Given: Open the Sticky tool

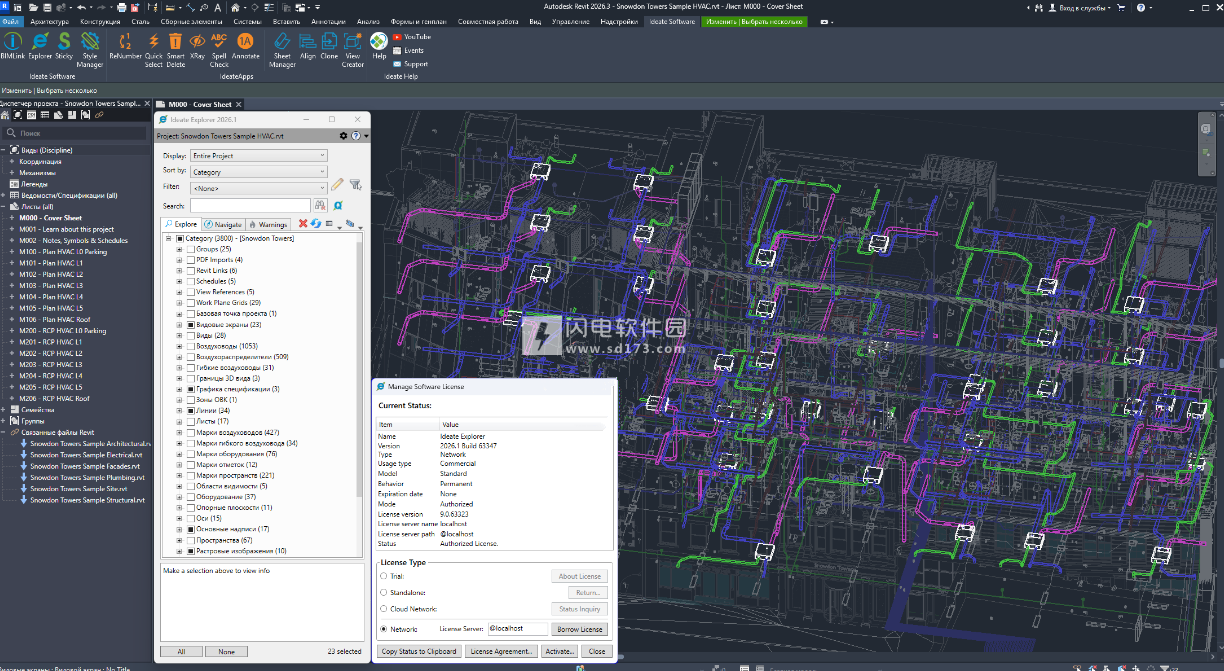Looking at the screenshot, I should click(x=64, y=42).
